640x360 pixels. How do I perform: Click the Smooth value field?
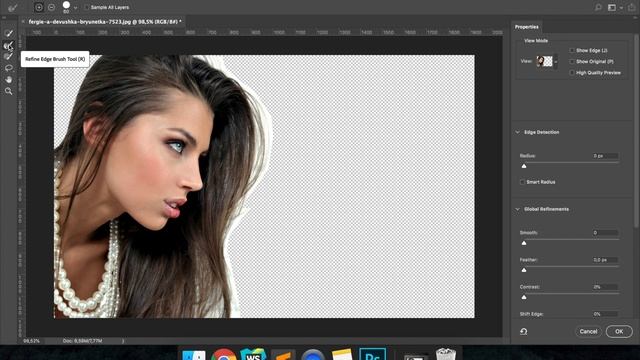605,233
